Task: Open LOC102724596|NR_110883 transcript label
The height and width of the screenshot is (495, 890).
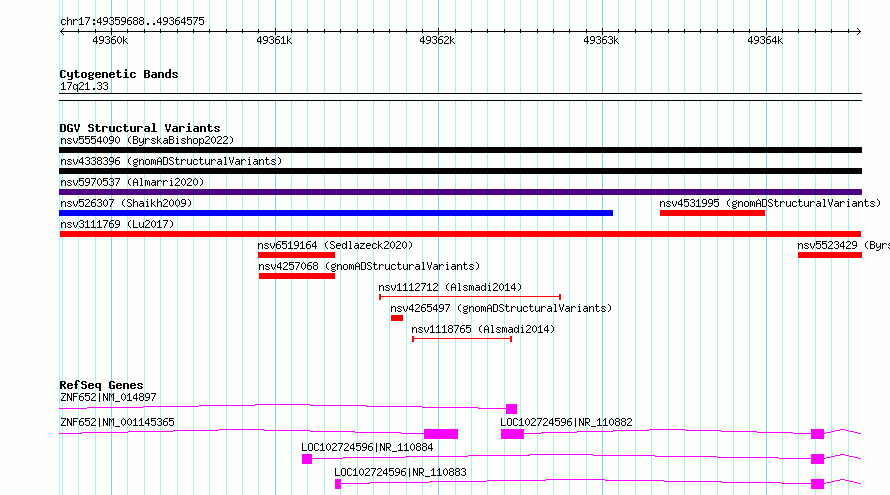Action: click(400, 472)
